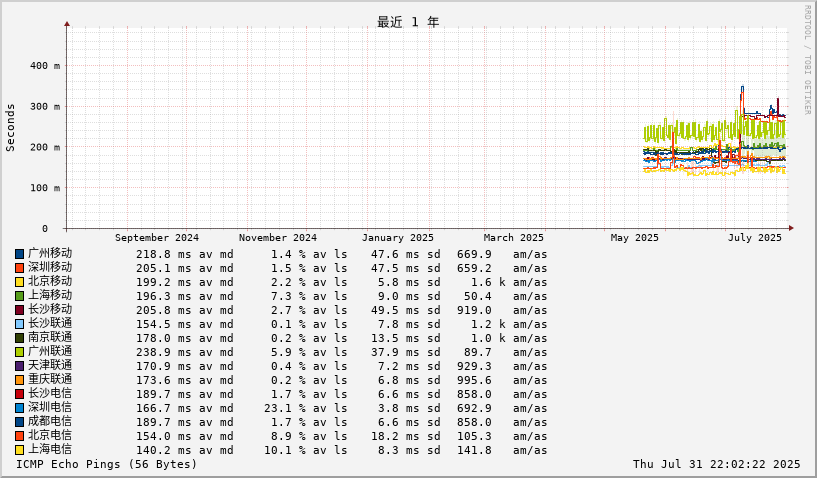Select the 上海电信 yellow legend swatch
817x478 pixels.
[19, 450]
